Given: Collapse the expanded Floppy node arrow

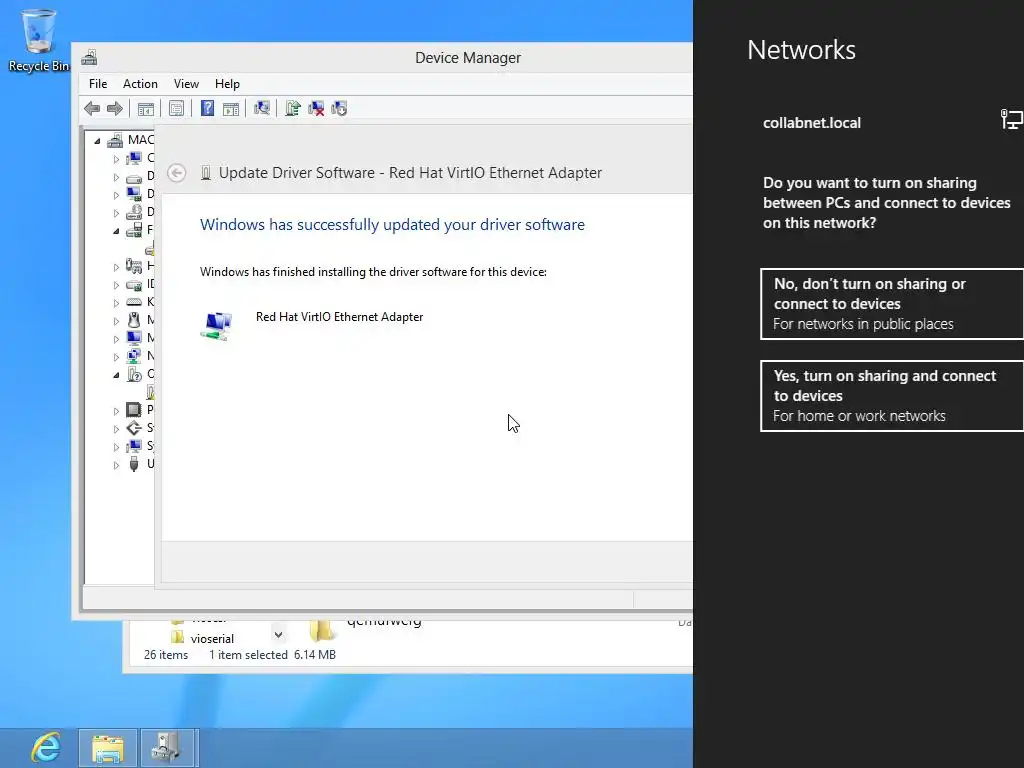Looking at the screenshot, I should tap(116, 231).
